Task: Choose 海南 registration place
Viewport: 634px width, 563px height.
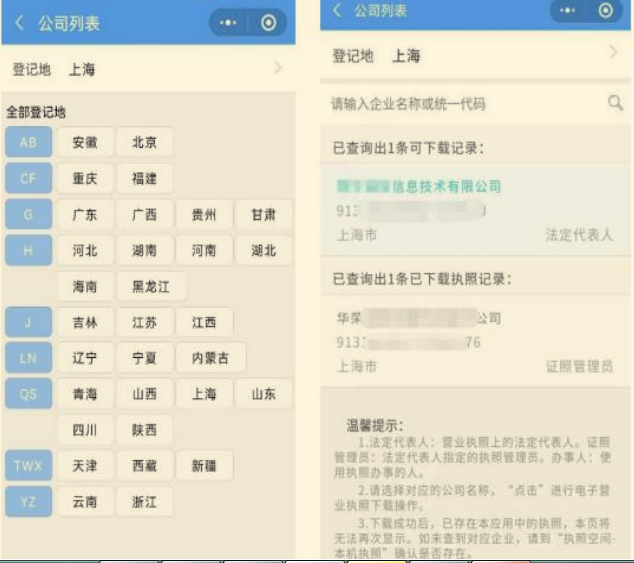Action: click(x=85, y=286)
